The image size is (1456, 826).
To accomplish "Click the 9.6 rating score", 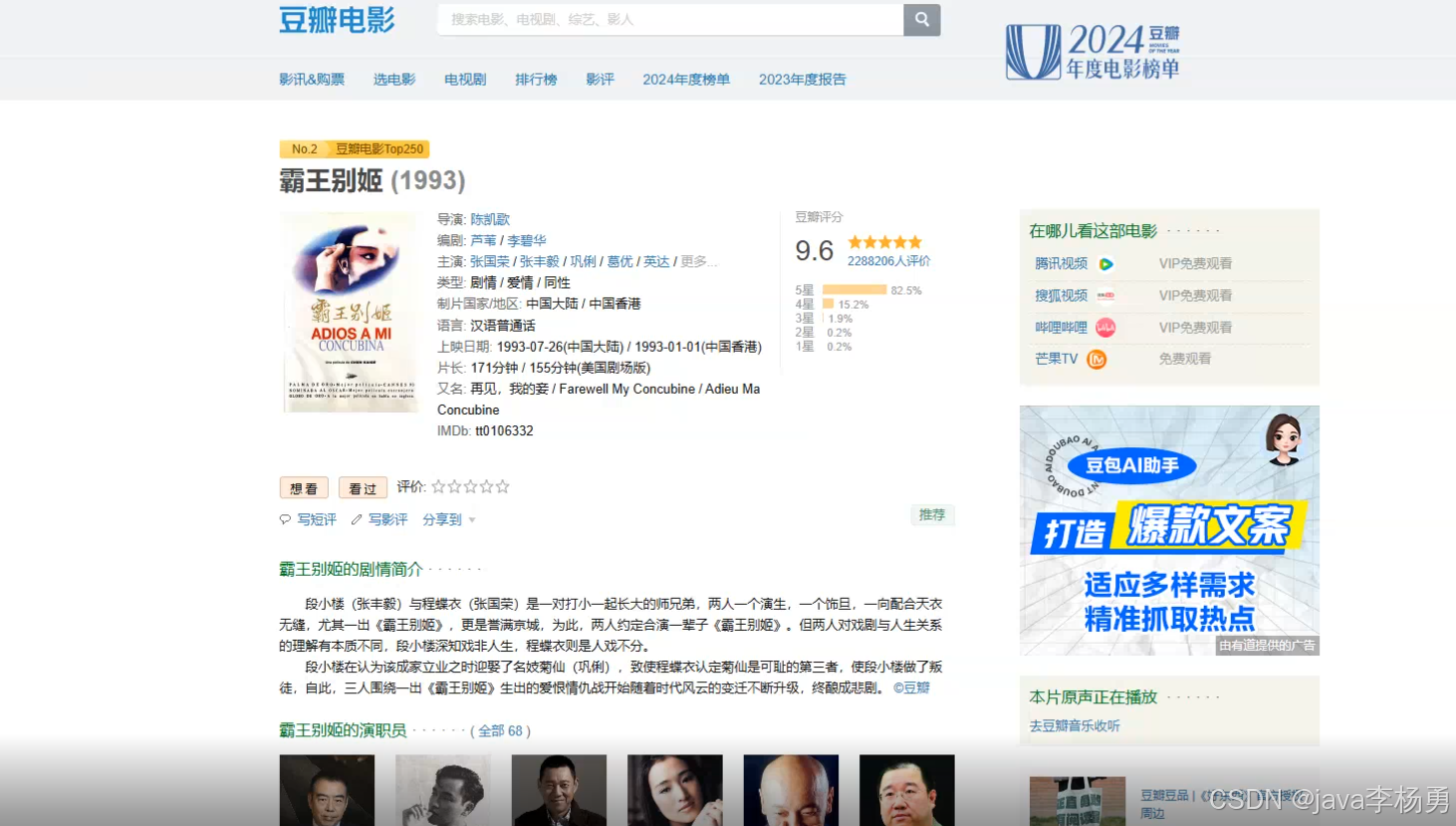I will (815, 250).
